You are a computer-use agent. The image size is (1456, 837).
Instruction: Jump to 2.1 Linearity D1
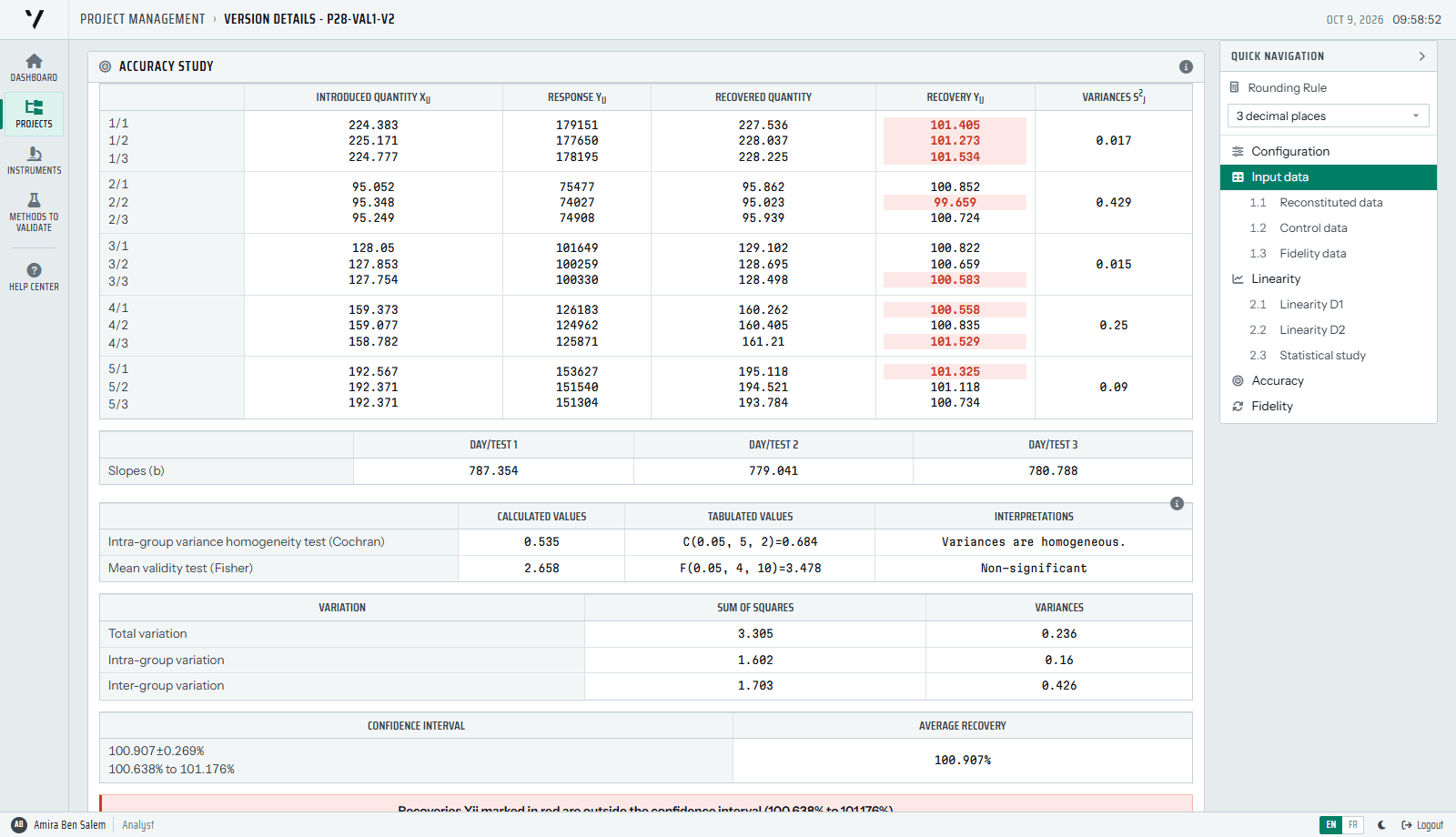1328,304
